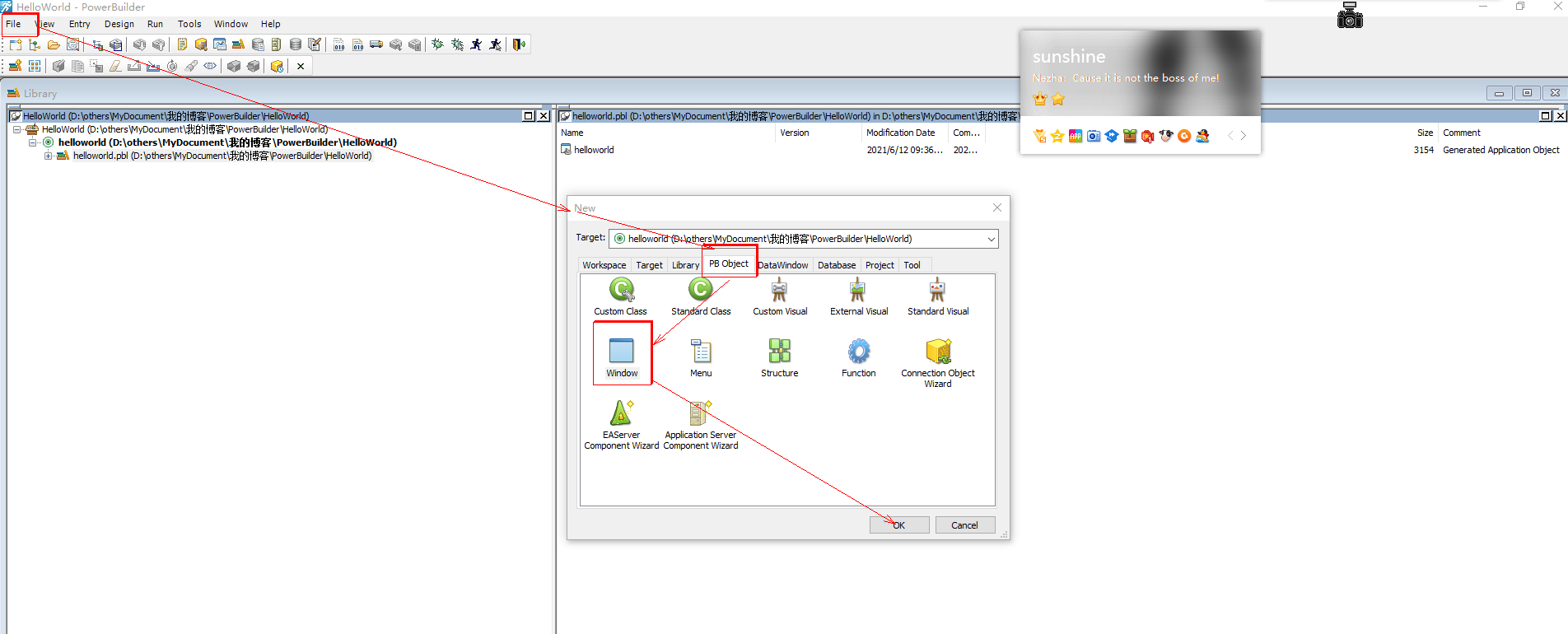Viewport: 1568px width, 634px height.
Task: Open the Entry menu
Action: coord(80,24)
